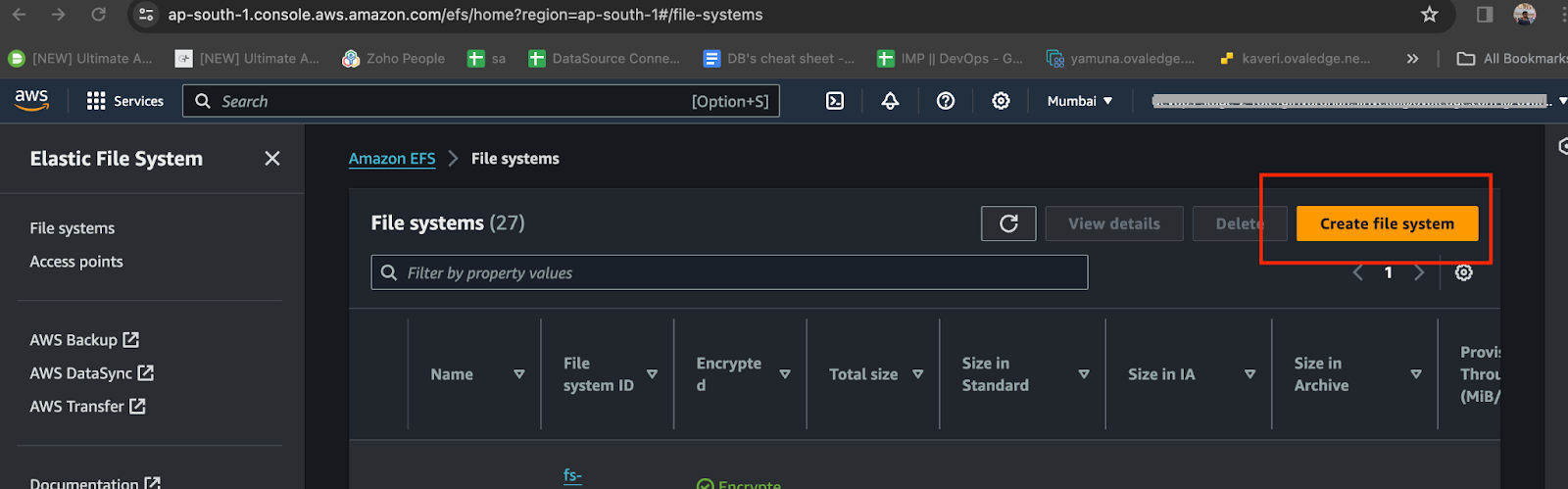Viewport: 1568px width, 489px height.
Task: Sort by Size in Standard column
Action: (1084, 374)
